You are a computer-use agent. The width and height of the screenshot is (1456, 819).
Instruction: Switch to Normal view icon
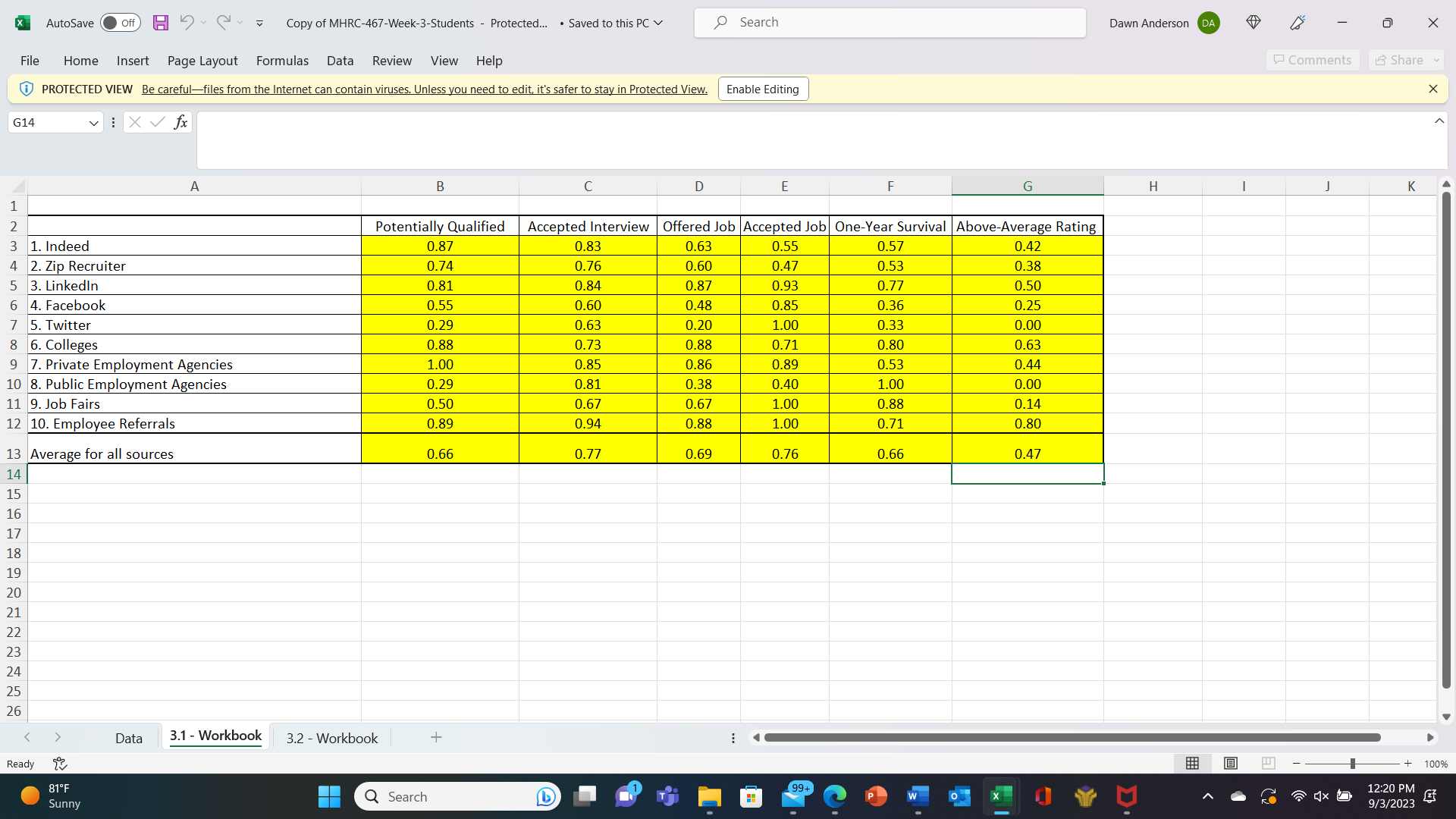[x=1192, y=764]
